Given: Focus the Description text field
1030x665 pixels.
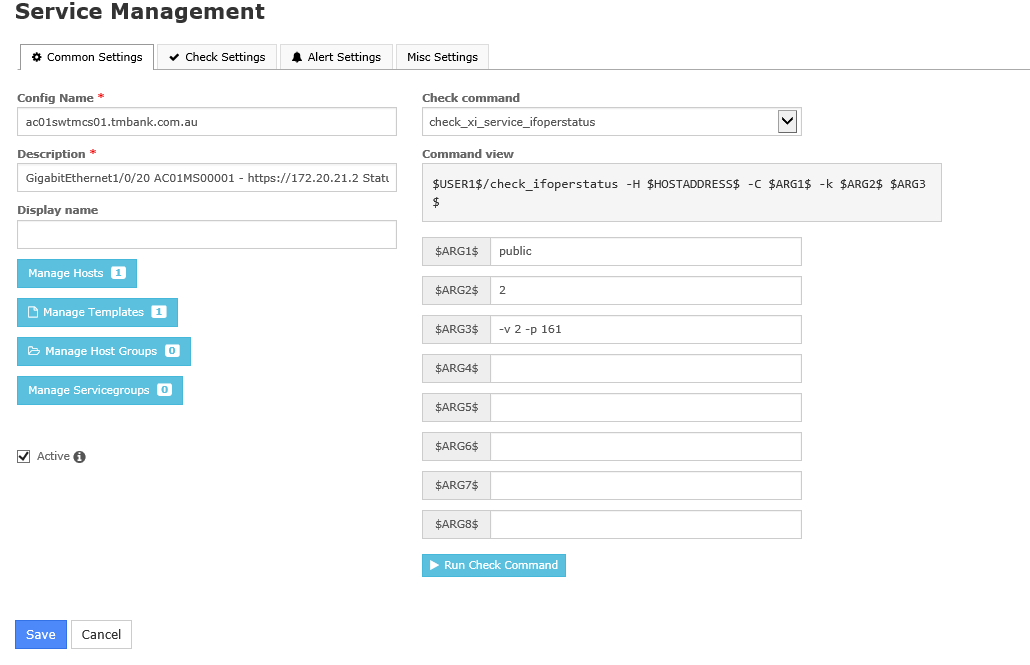Looking at the screenshot, I should 207,178.
